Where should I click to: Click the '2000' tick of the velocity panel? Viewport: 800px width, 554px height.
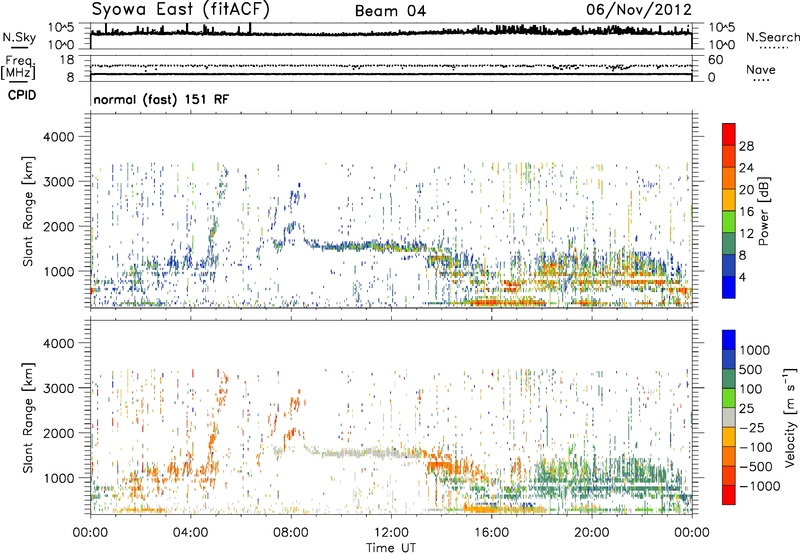pyautogui.click(x=58, y=433)
